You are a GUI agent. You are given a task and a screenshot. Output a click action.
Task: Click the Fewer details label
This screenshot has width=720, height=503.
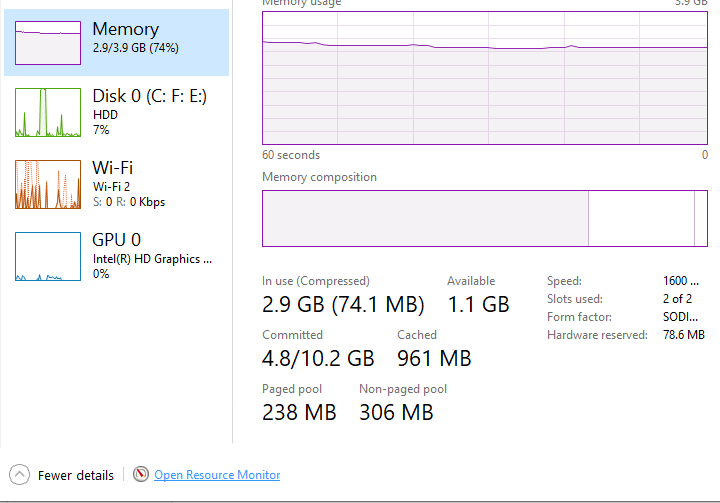(76, 475)
